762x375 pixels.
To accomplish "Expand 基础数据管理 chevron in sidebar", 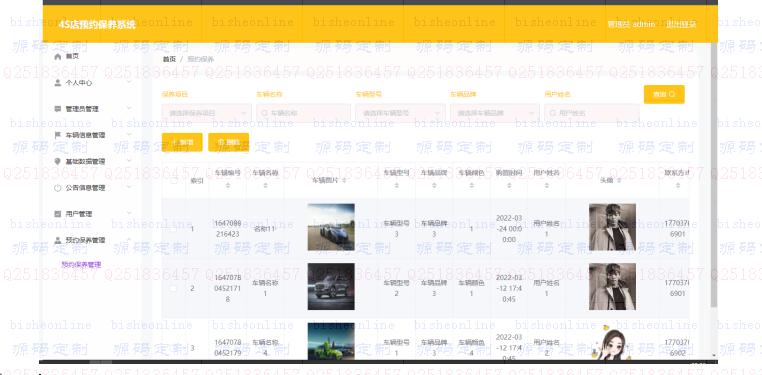I will click(129, 161).
